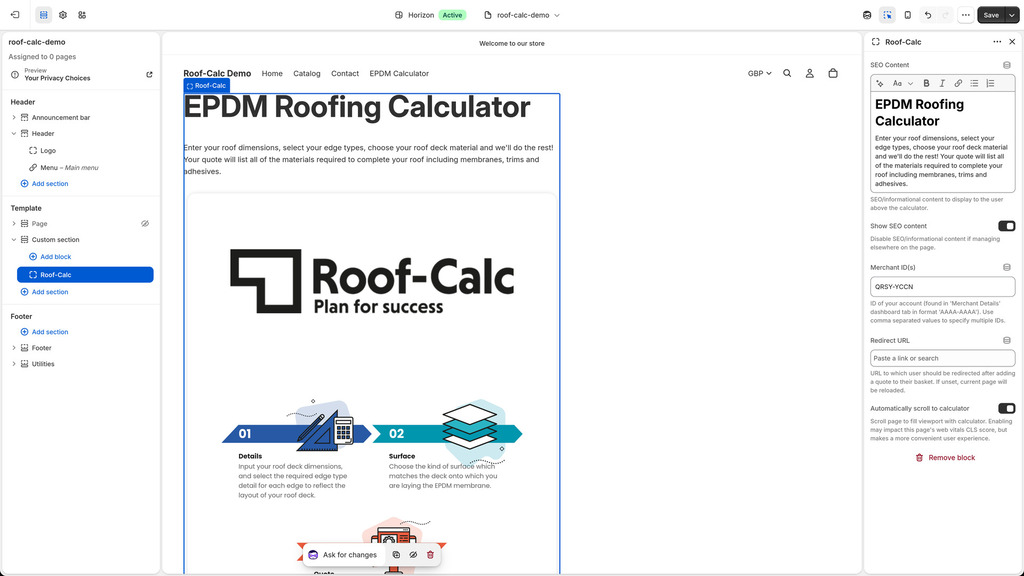Click Add section under Header
This screenshot has width=1024, height=576.
(x=44, y=184)
